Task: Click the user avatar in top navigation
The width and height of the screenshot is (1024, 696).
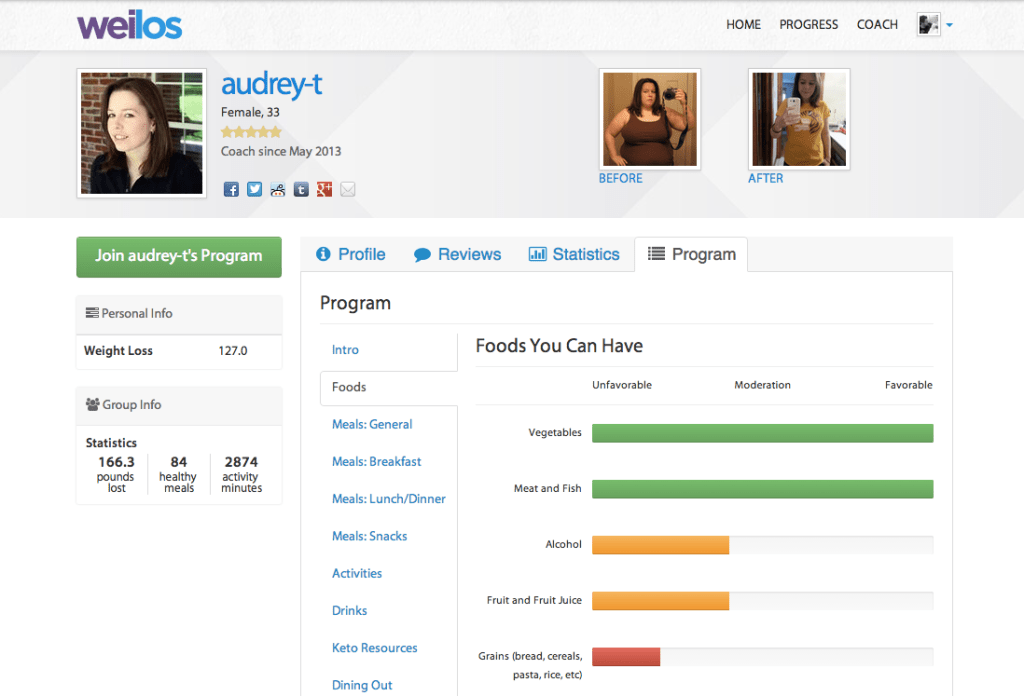Action: click(928, 25)
